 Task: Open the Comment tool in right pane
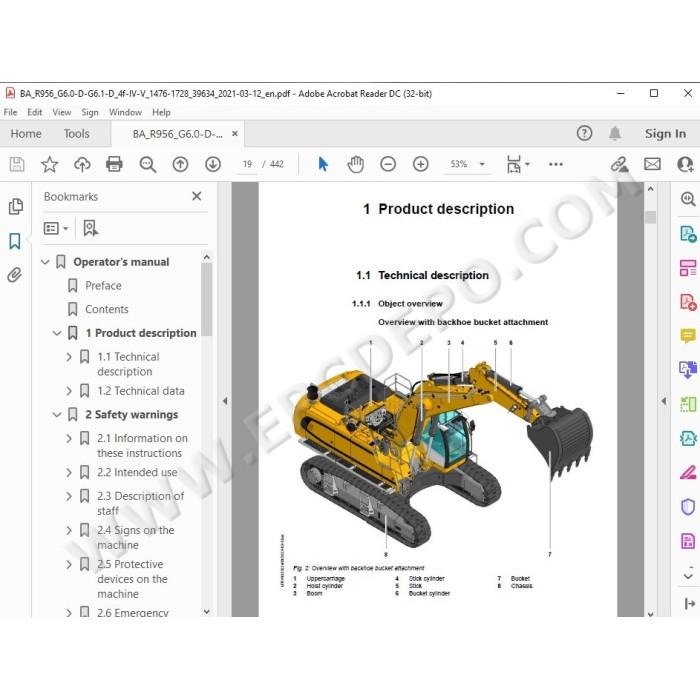[688, 336]
